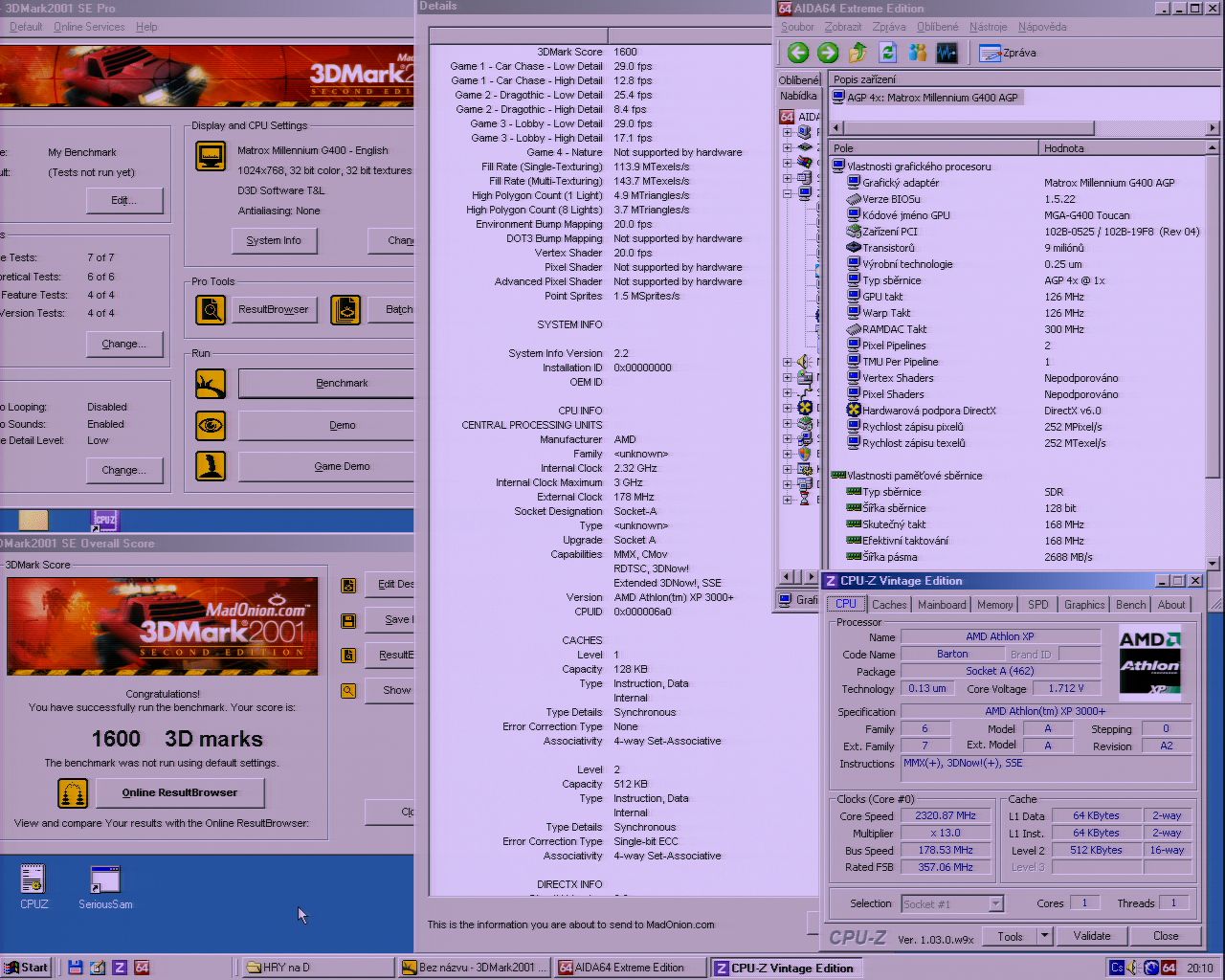Switch to the Memory tab in CPU-Z
The image size is (1225, 980).
tap(994, 605)
